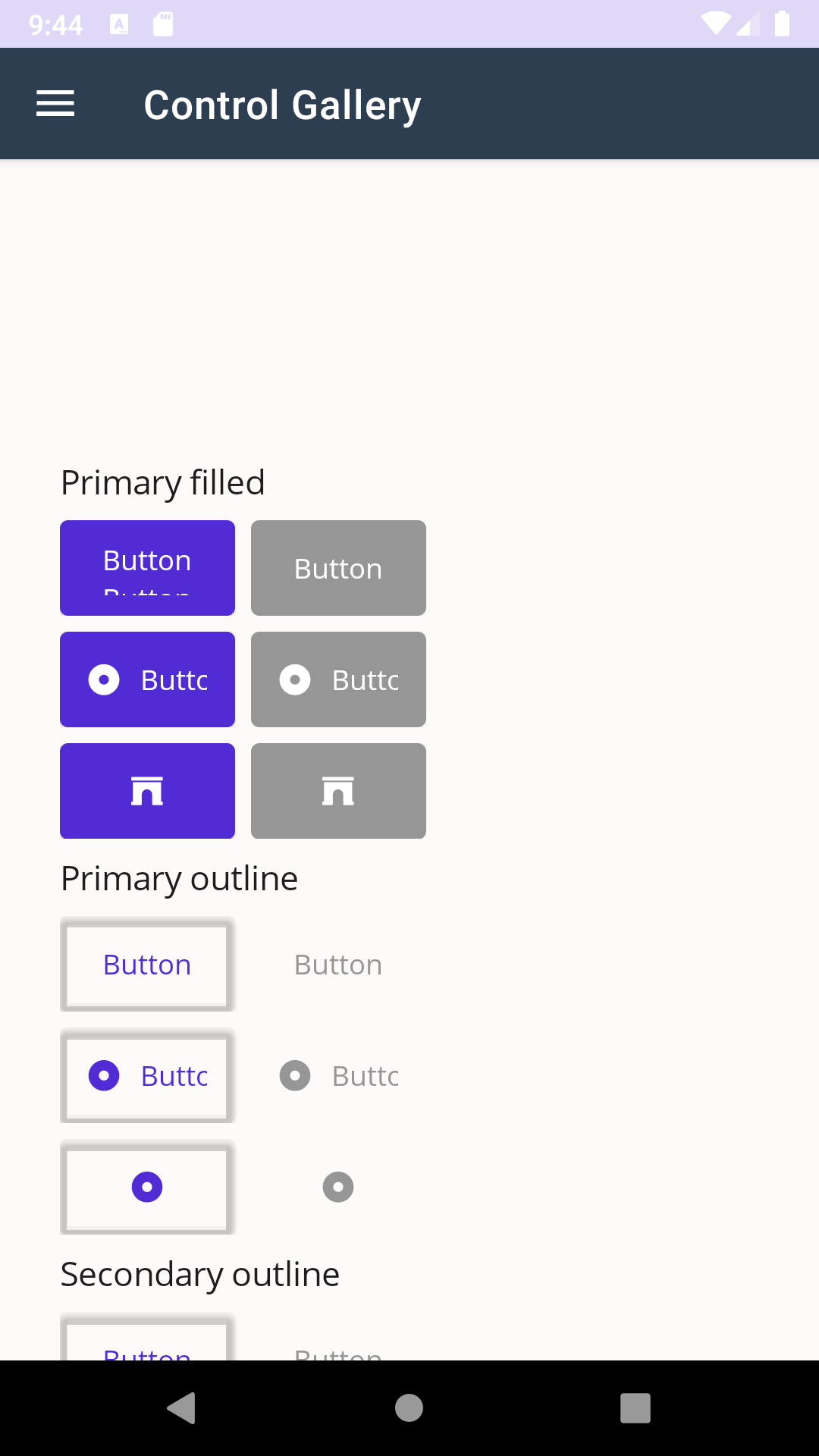
Task: Tap the 9:44 clock in the status bar
Action: click(55, 24)
